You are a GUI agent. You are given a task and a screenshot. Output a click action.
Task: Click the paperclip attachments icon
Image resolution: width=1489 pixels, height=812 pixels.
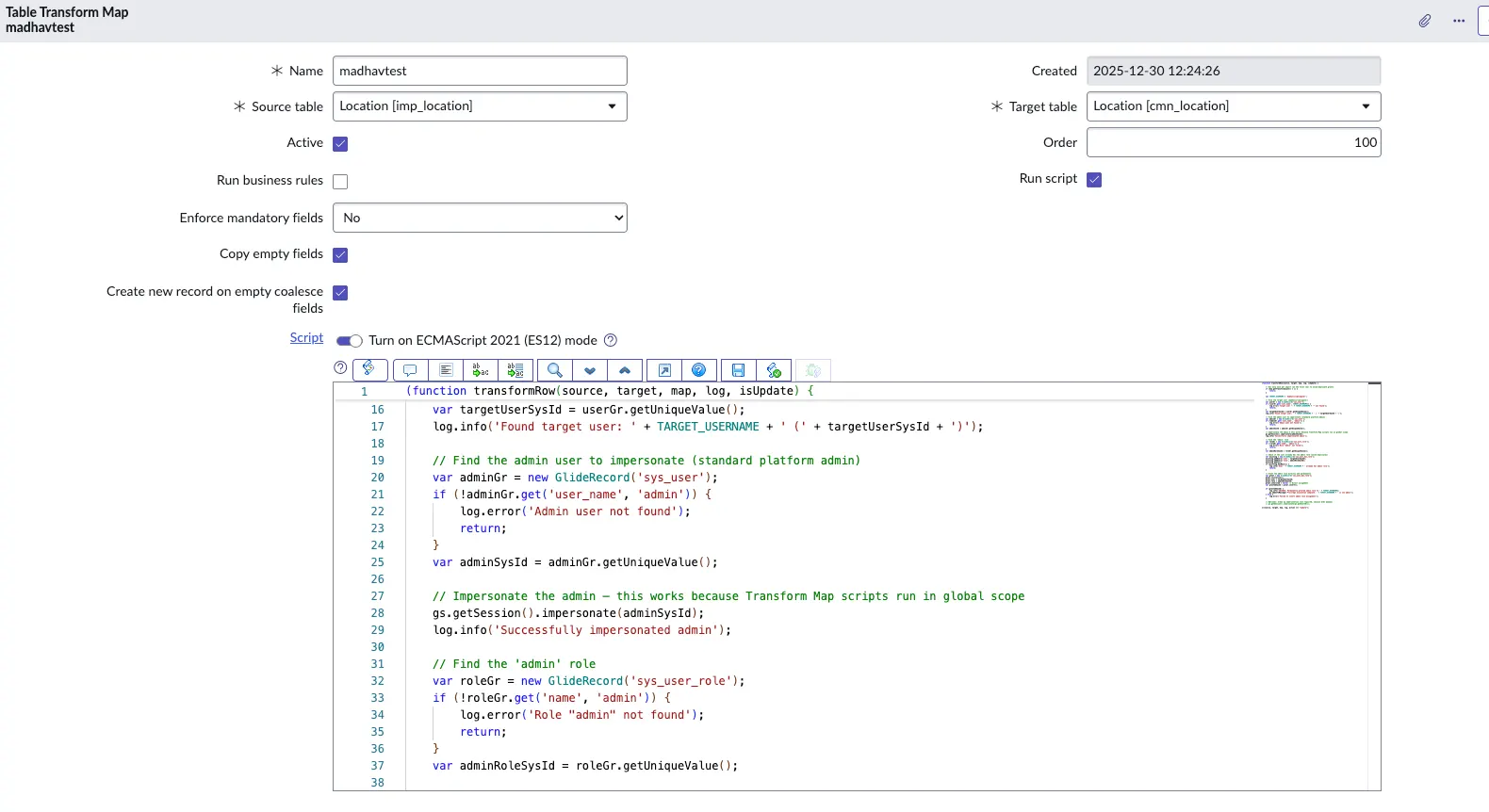1425,21
